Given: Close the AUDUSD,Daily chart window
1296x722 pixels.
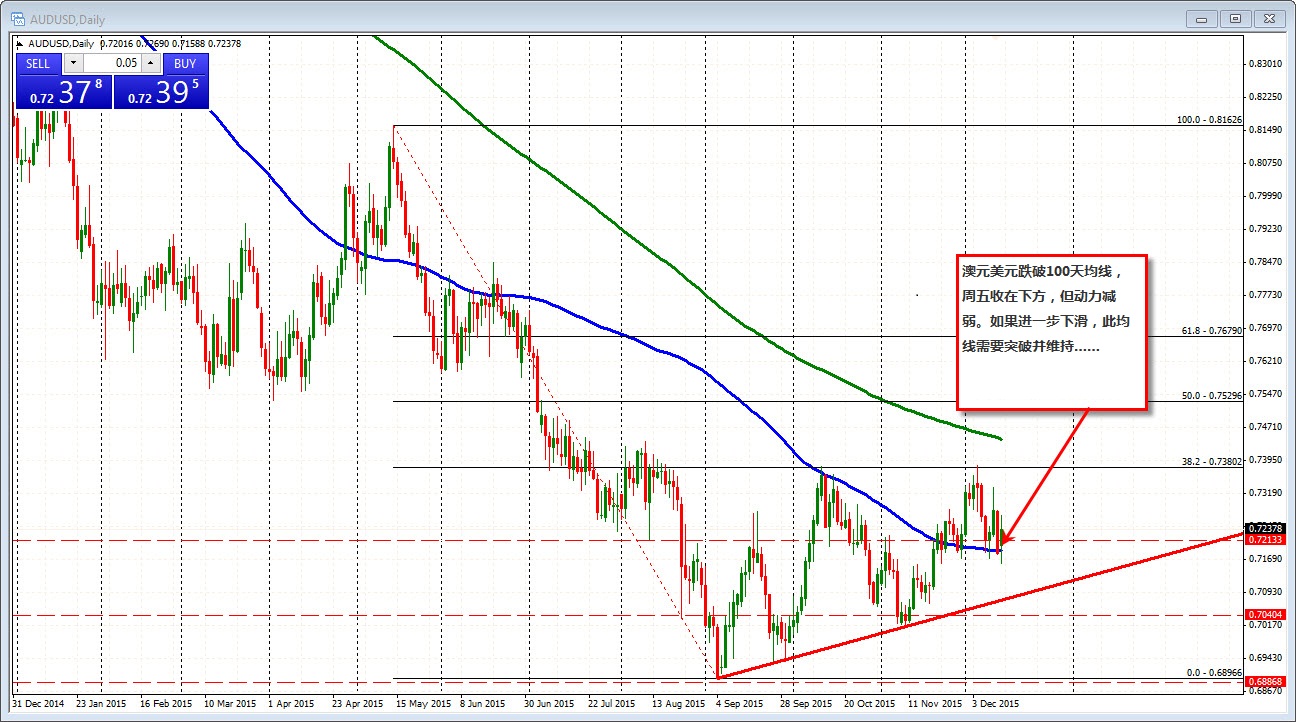Looking at the screenshot, I should coord(1270,18).
